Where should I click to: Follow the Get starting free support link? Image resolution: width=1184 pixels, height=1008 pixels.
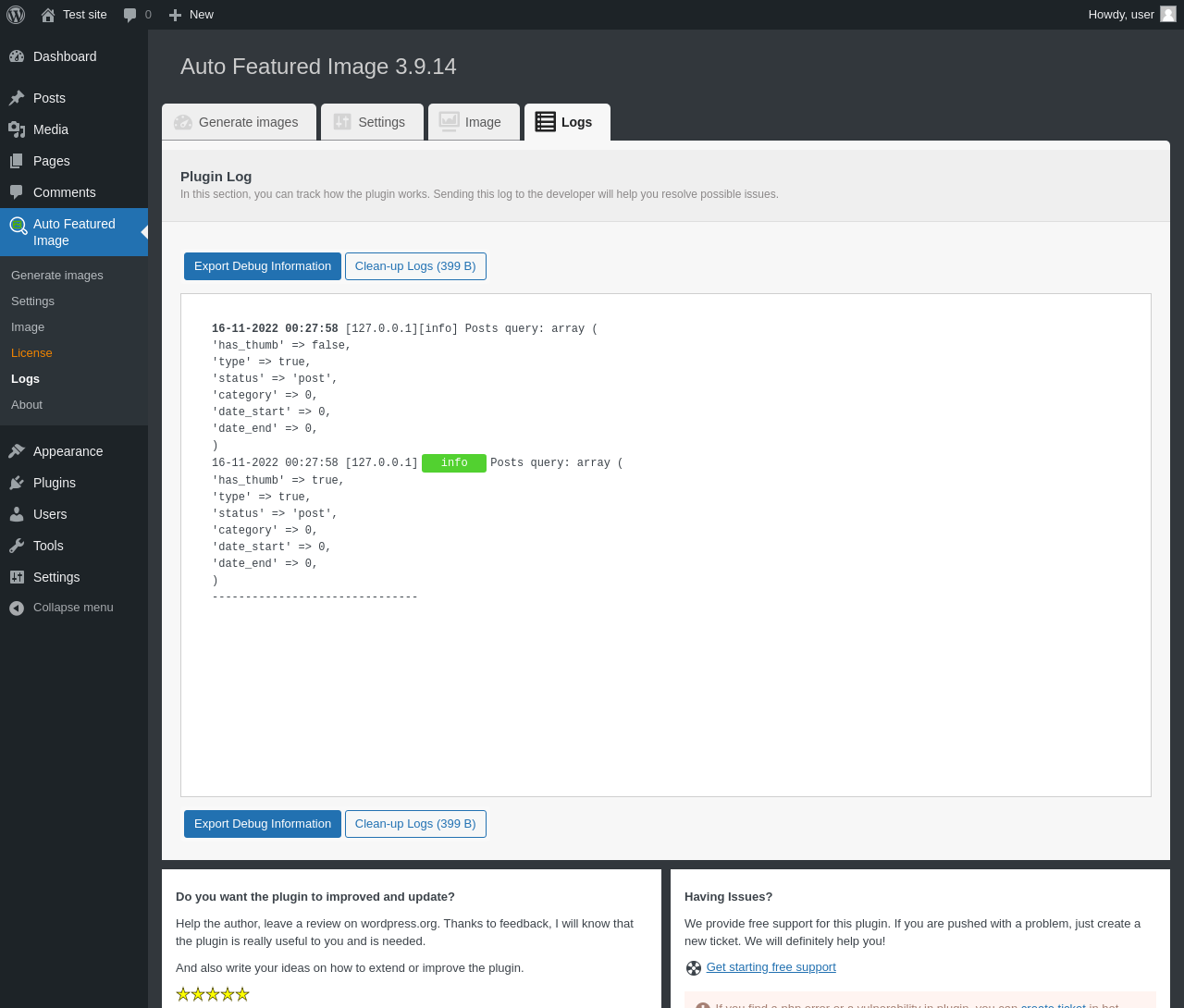tap(771, 967)
